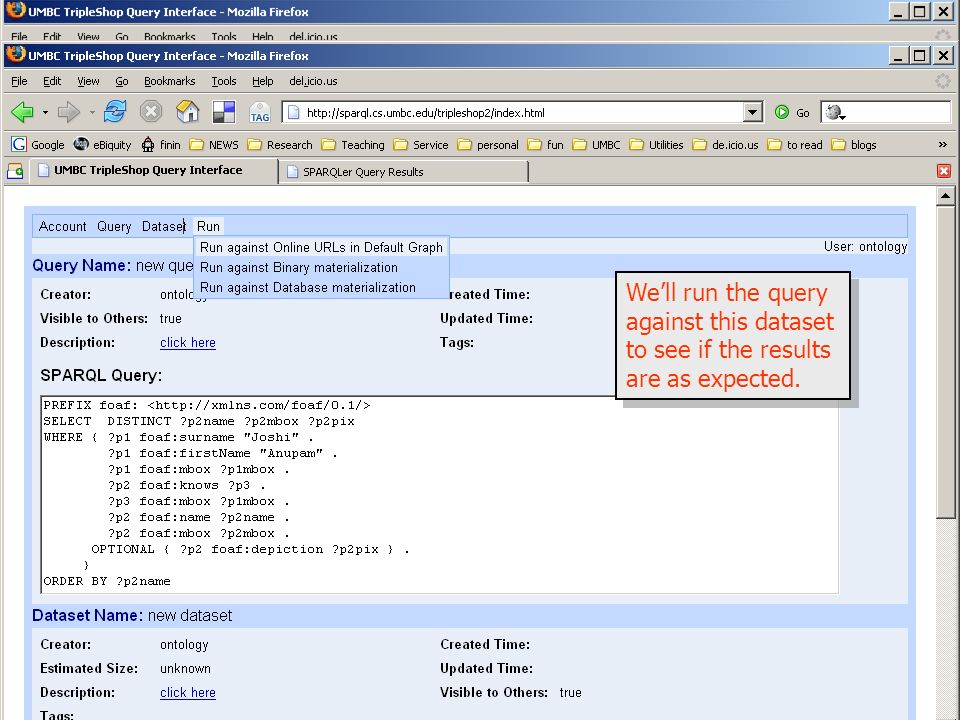960x720 pixels.
Task: Close the current tab with red X
Action: [943, 171]
